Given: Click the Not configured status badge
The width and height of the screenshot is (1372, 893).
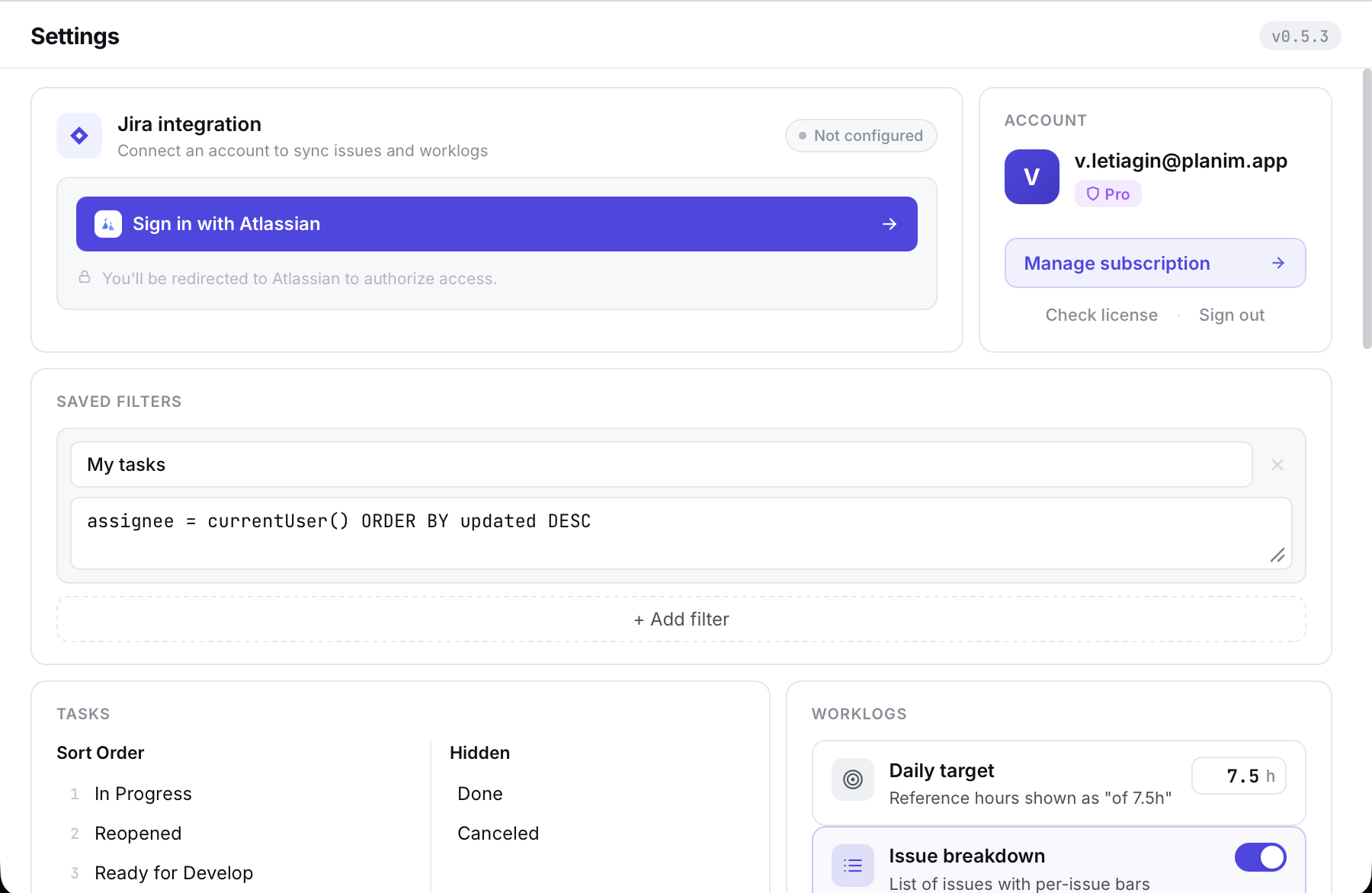Looking at the screenshot, I should (x=861, y=136).
